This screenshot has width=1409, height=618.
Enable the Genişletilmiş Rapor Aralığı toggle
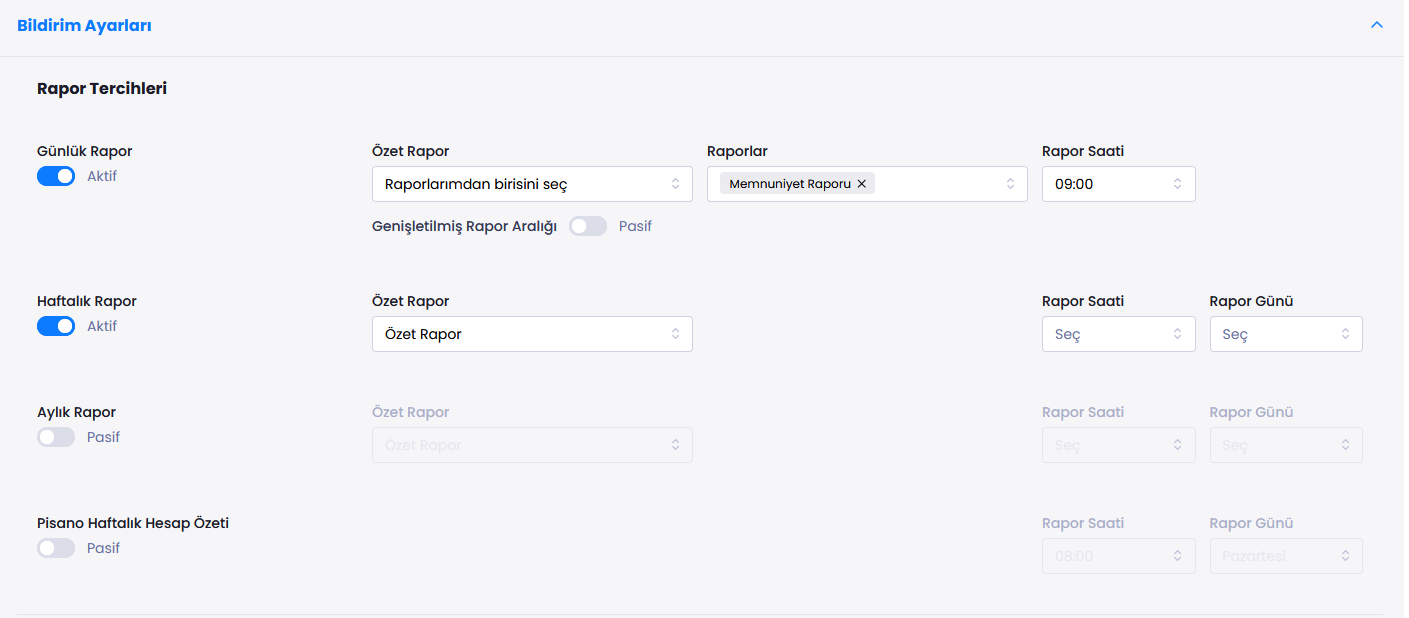(588, 226)
